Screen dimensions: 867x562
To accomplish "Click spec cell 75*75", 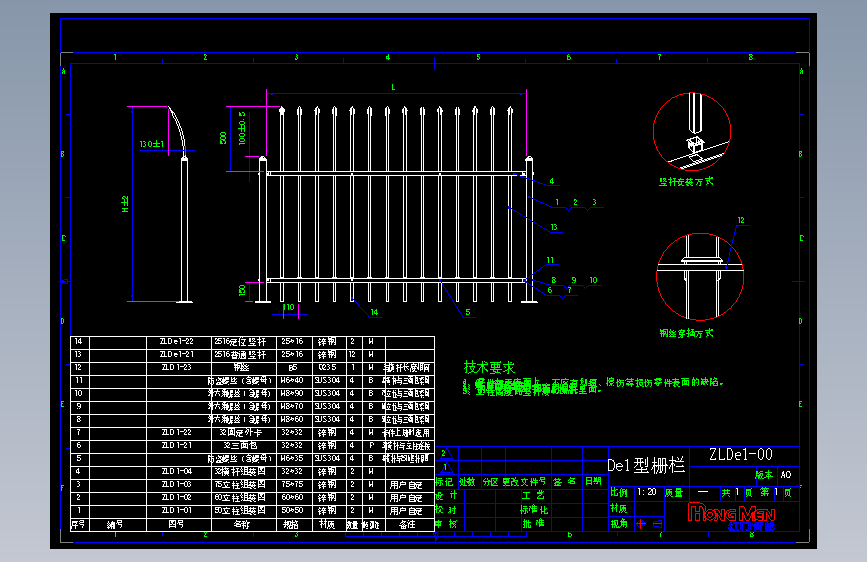I will point(292,485).
